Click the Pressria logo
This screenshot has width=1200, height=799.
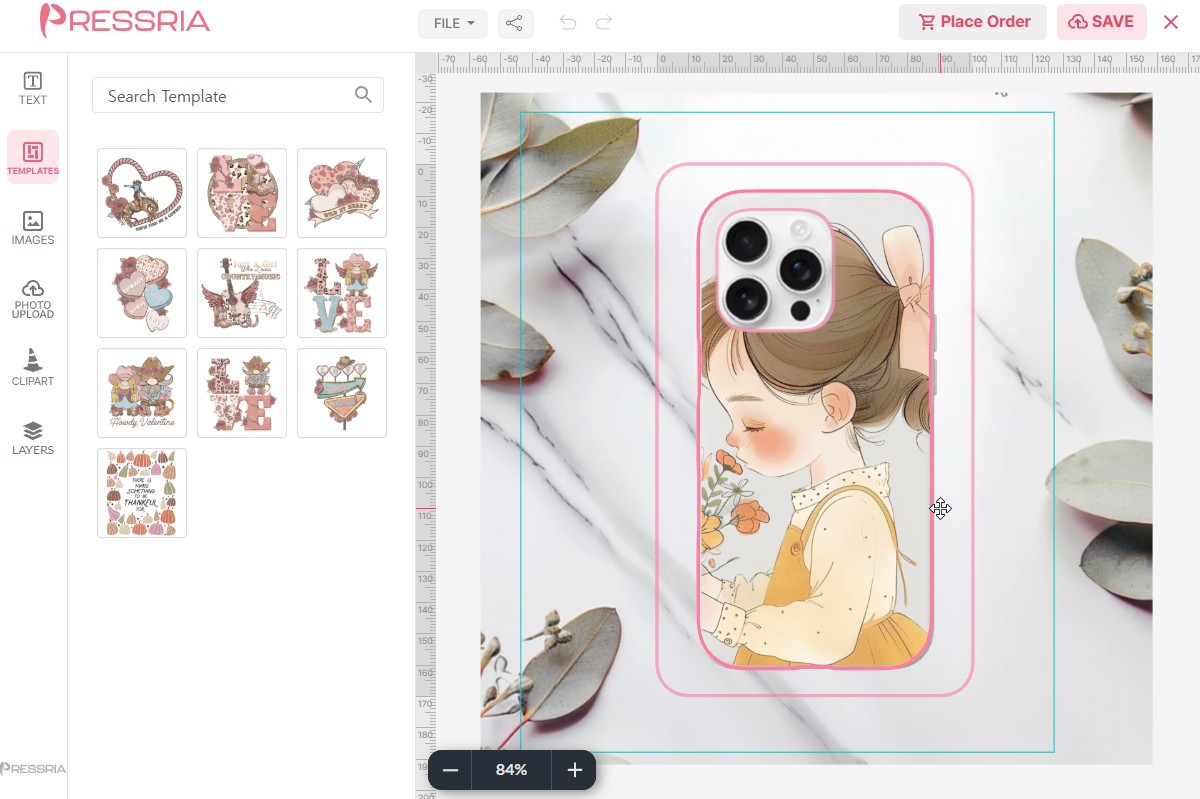point(125,20)
